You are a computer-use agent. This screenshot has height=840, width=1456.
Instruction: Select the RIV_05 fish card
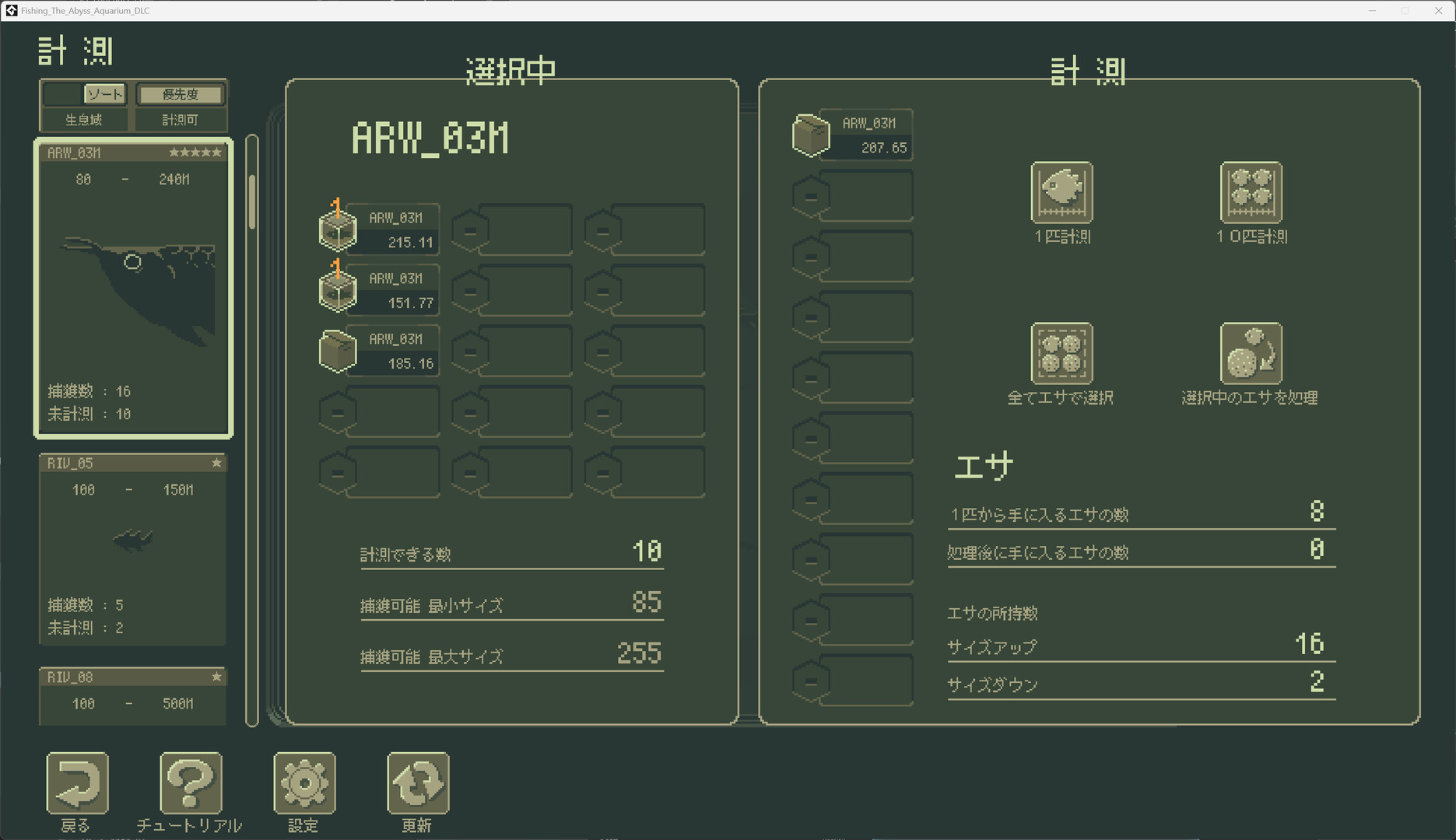[133, 548]
